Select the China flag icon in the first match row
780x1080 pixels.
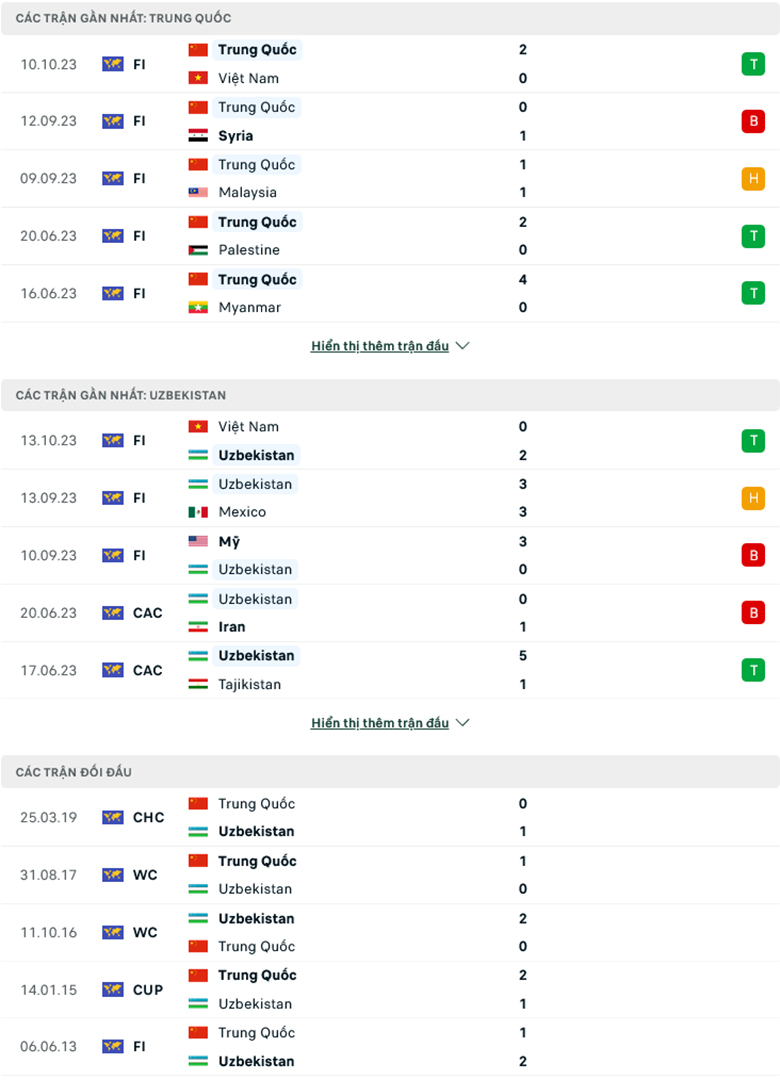point(198,49)
